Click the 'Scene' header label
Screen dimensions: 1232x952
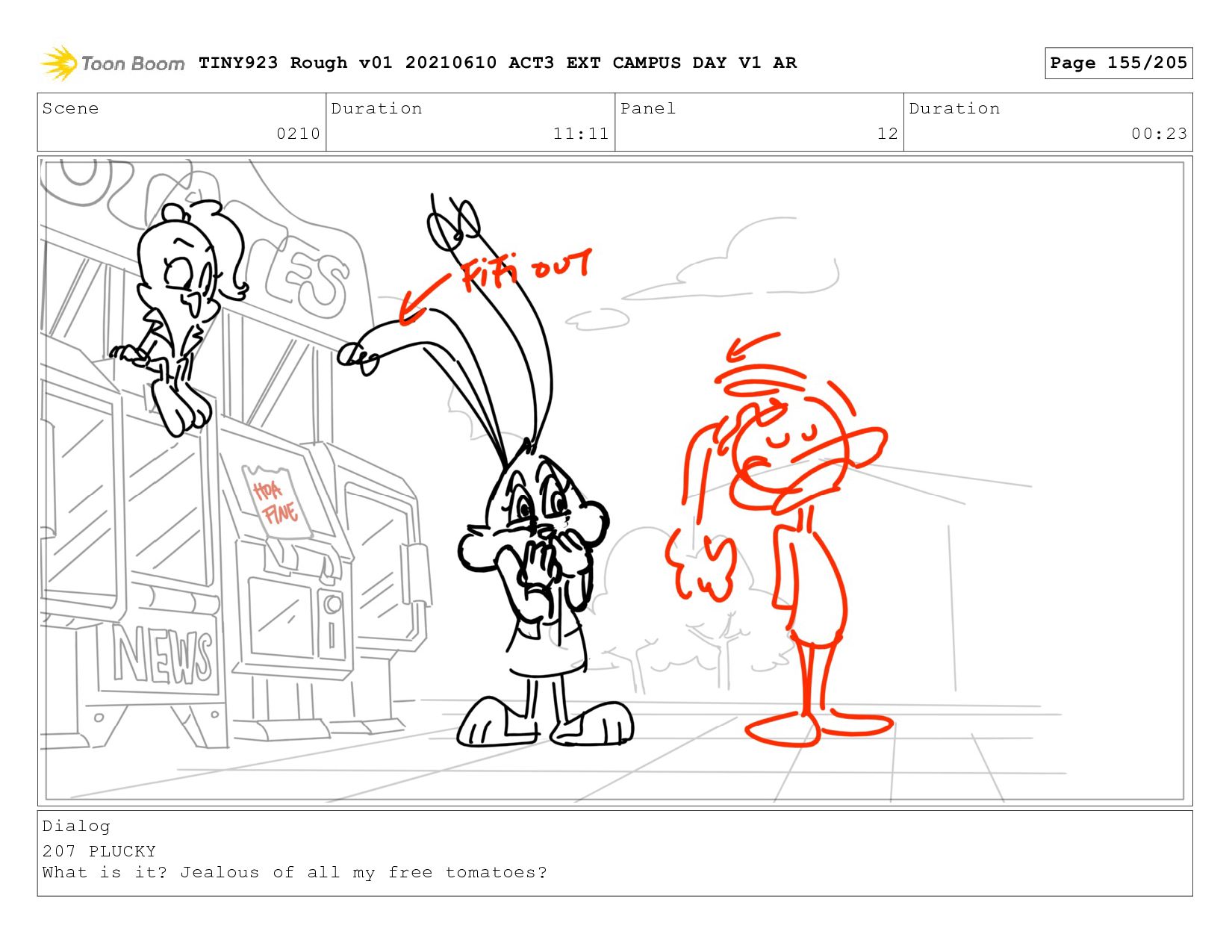[x=70, y=108]
